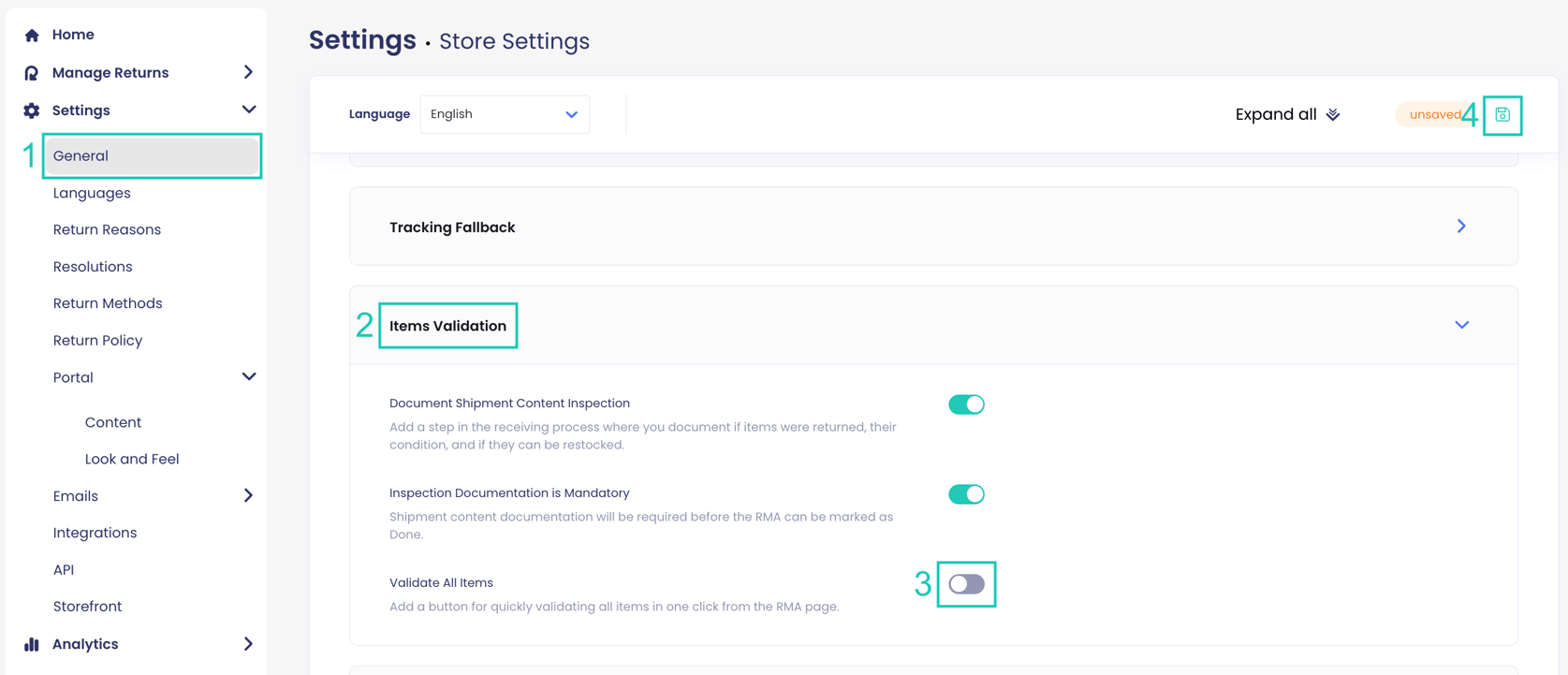
Task: Open the Return Policy page
Action: point(97,341)
